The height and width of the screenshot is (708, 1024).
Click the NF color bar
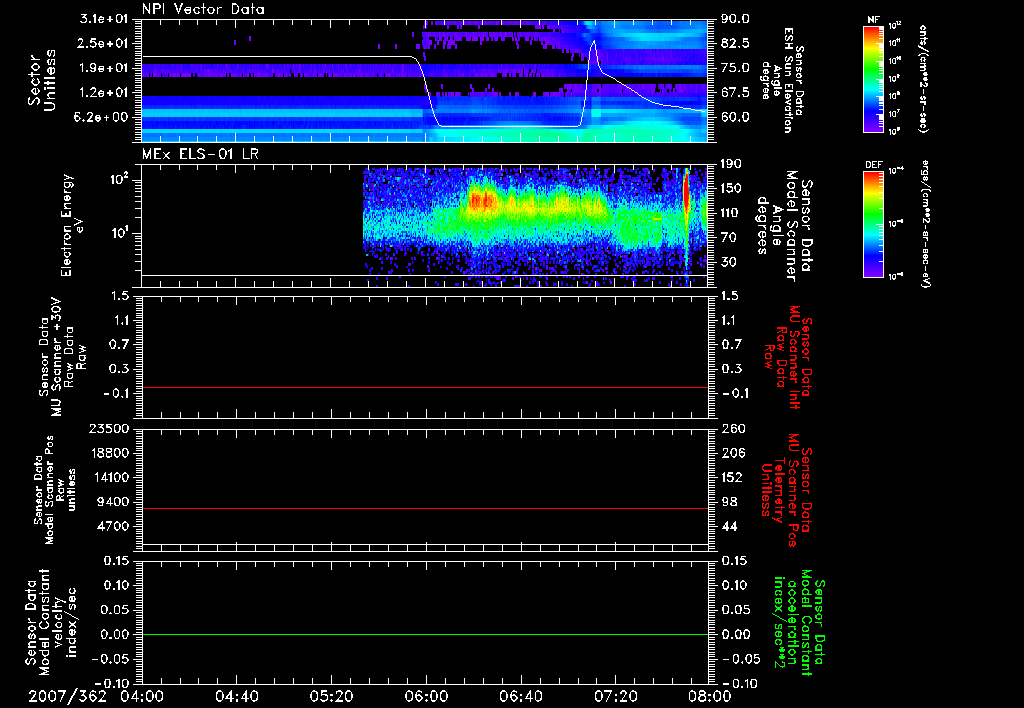point(873,79)
